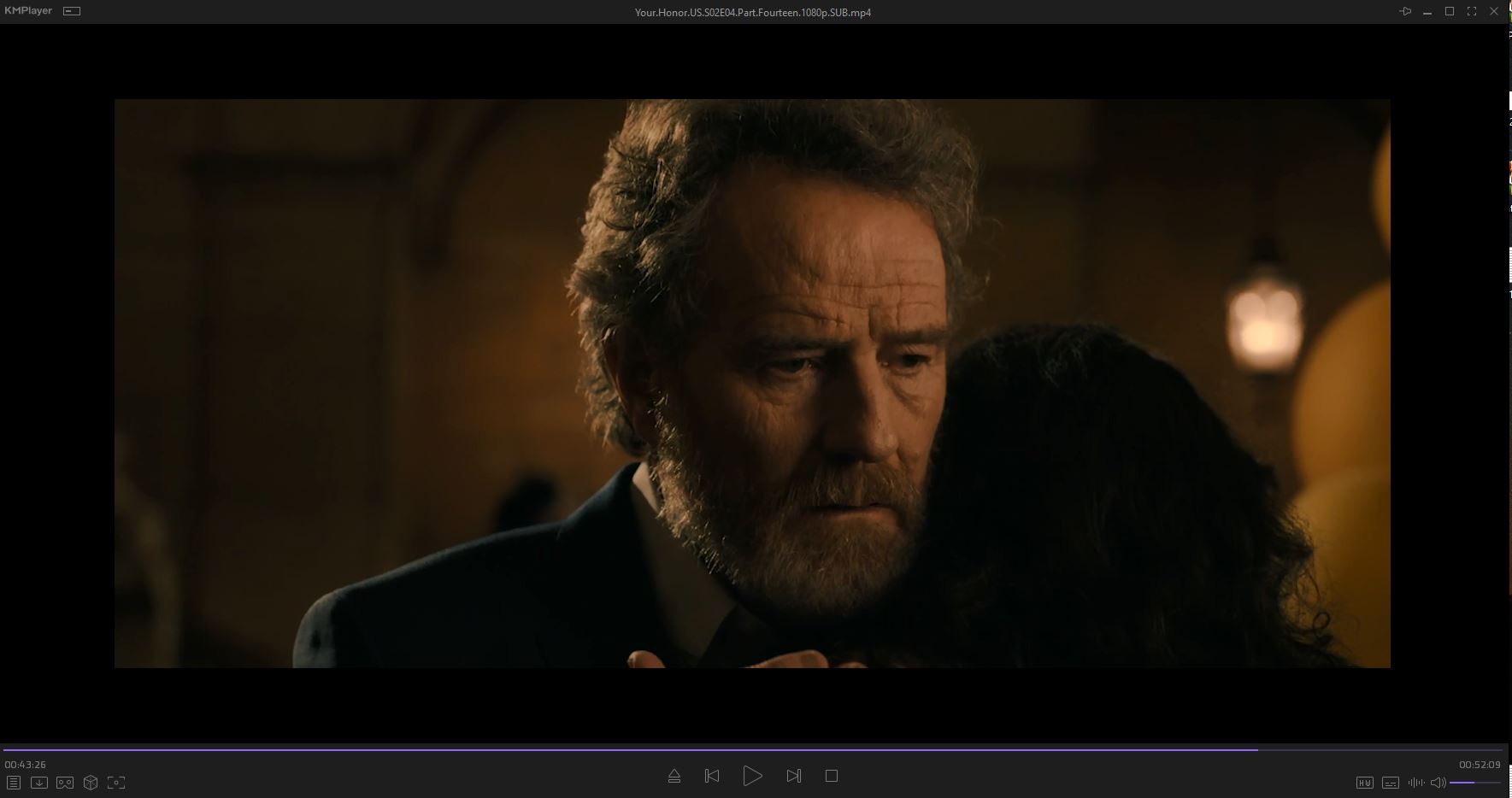Screen dimensions: 1512x798
Task: Toggle HW hardware acceleration
Action: pyautogui.click(x=1364, y=783)
